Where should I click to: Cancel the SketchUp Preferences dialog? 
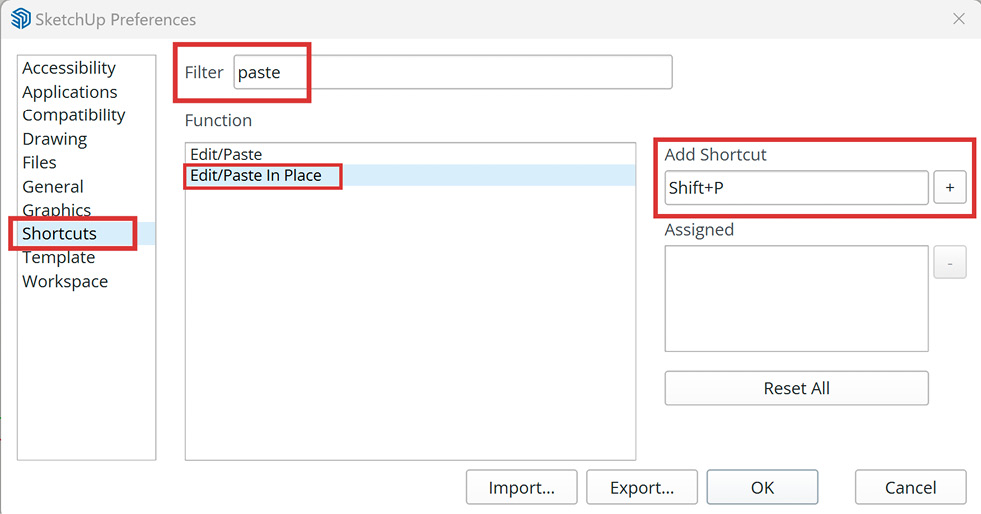point(910,487)
